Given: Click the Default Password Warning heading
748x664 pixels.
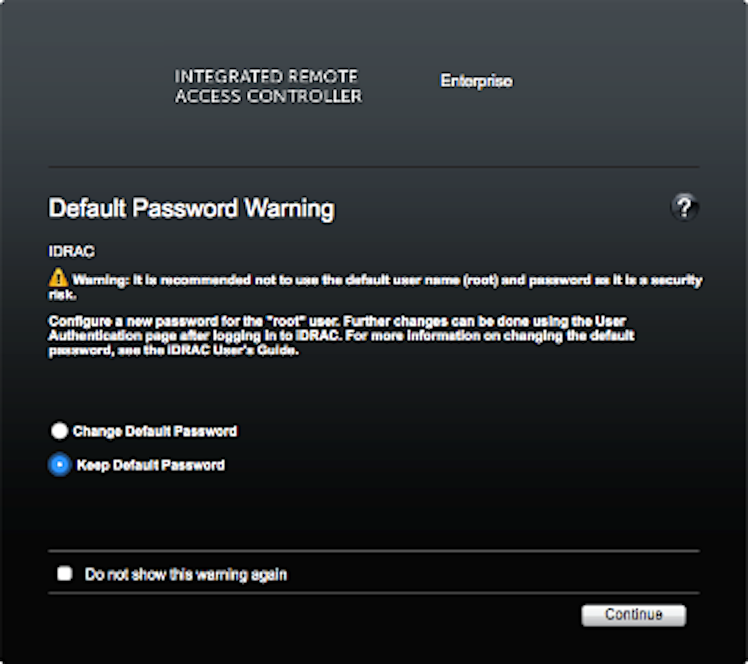Looking at the screenshot, I should point(191,209).
